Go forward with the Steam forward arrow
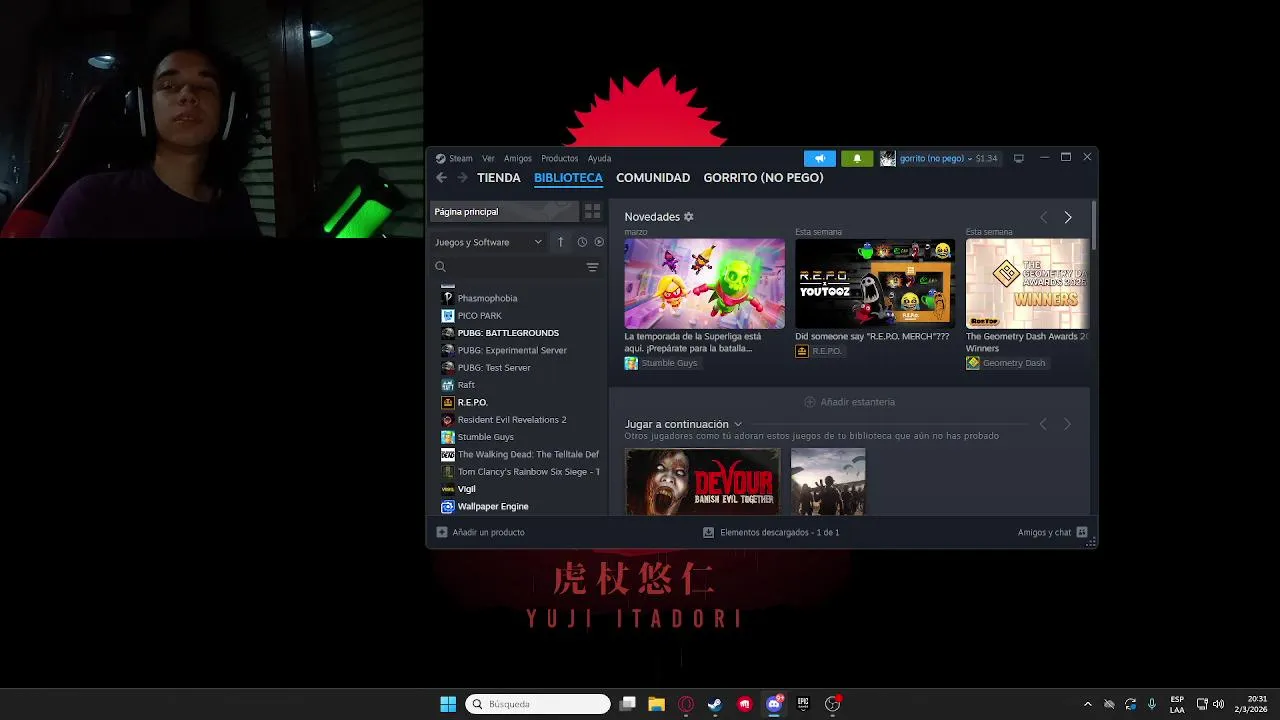Image resolution: width=1280 pixels, height=720 pixels. pos(462,178)
